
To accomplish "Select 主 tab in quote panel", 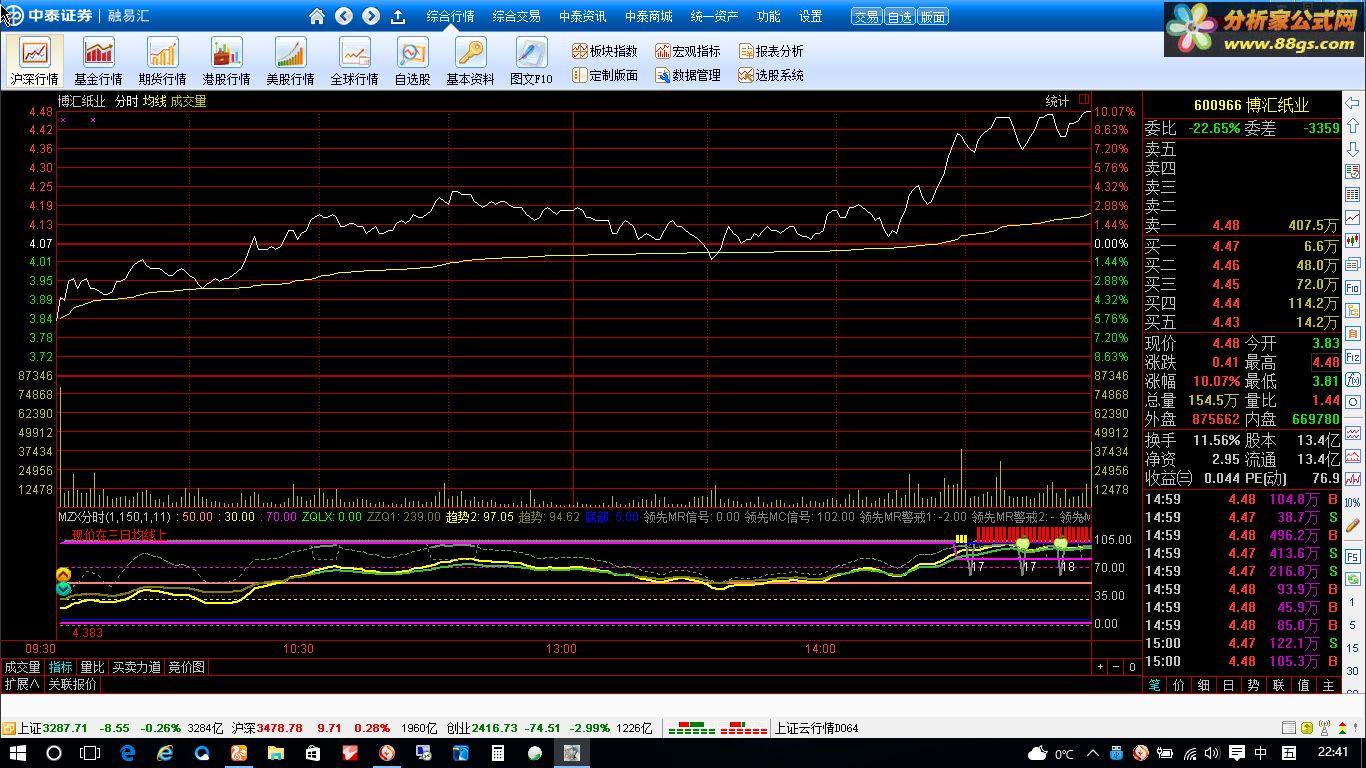I will pyautogui.click(x=1328, y=685).
